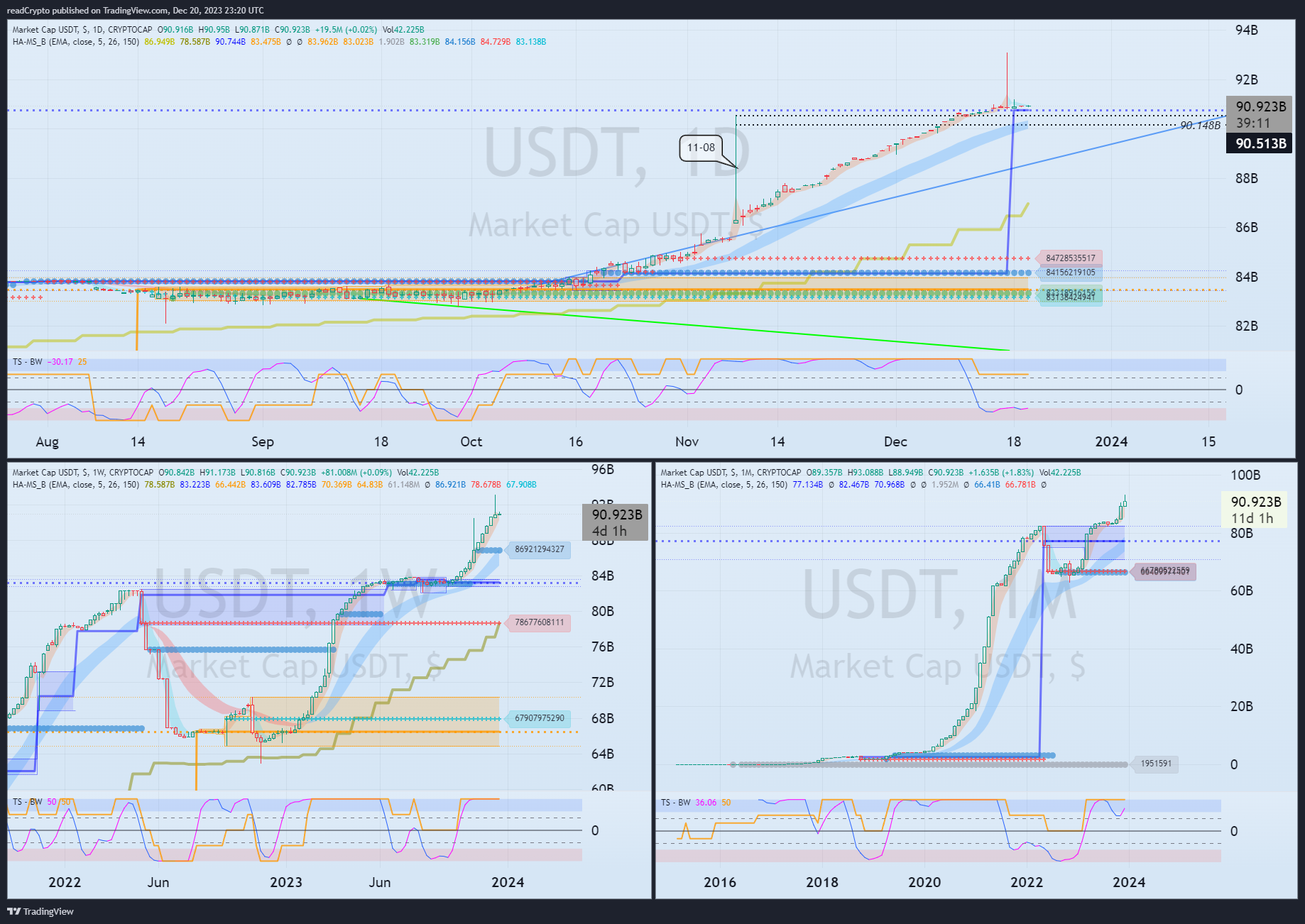Viewport: 1305px width, 924px height.
Task: Click the '2018' label on the monthly time axis
Action: pos(822,882)
